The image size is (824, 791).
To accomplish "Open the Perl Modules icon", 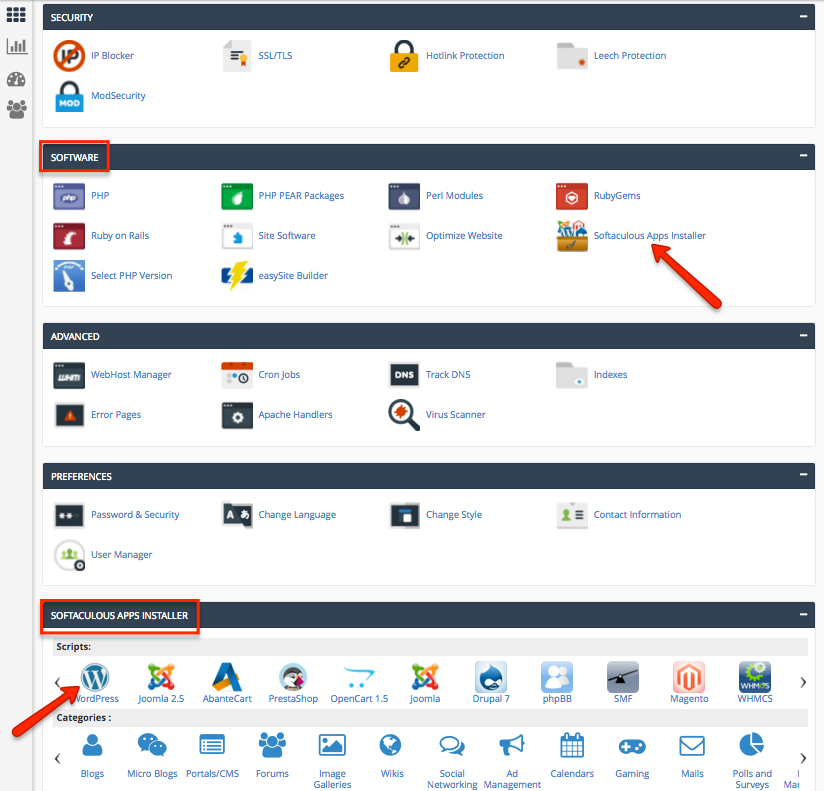I will [x=404, y=196].
